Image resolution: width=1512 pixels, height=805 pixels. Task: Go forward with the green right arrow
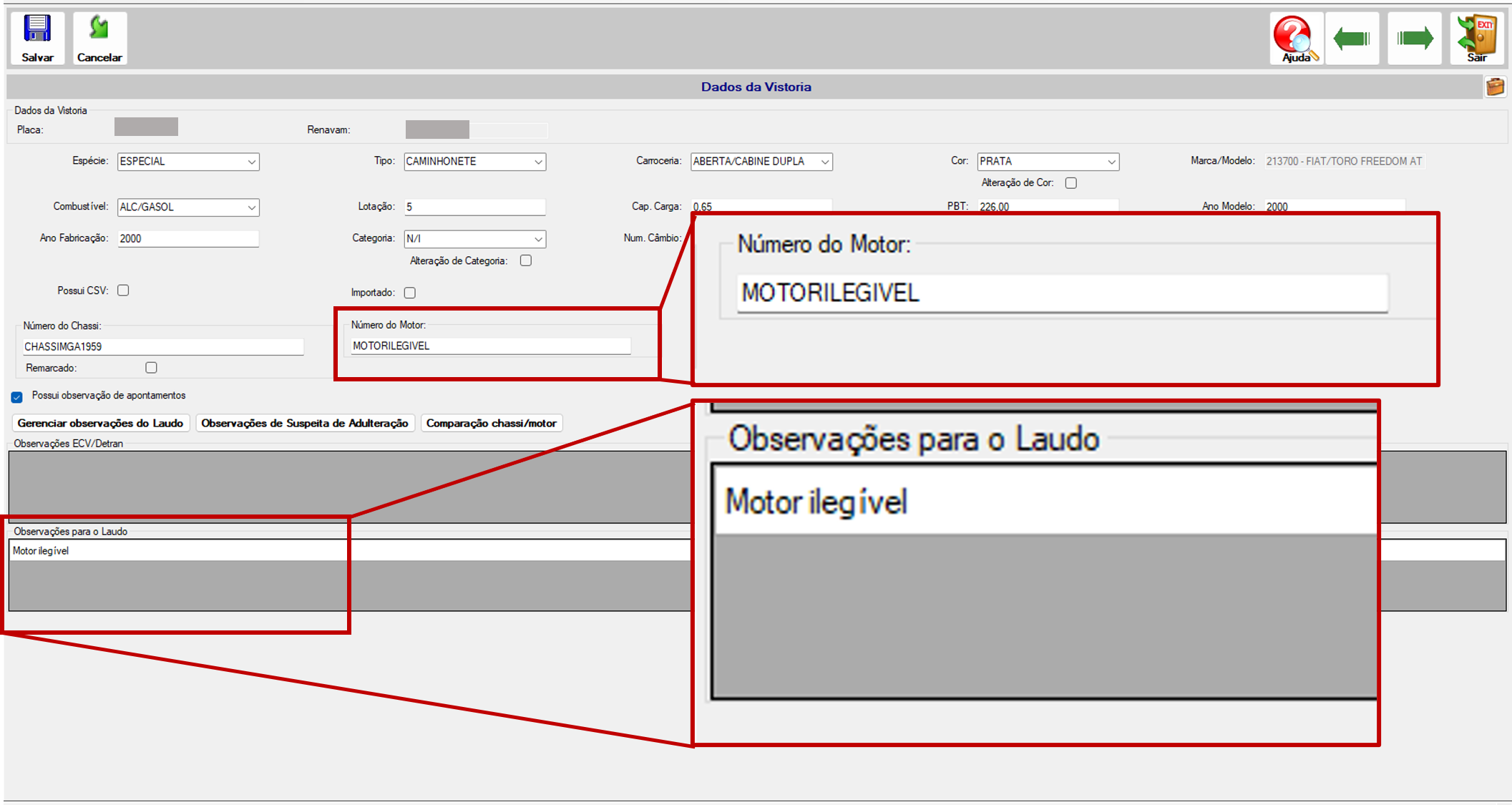1414,39
